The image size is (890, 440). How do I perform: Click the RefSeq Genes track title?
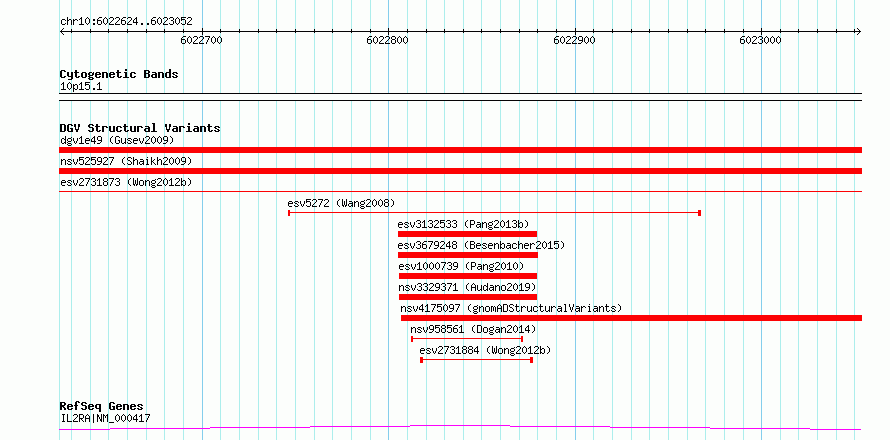pyautogui.click(x=102, y=407)
